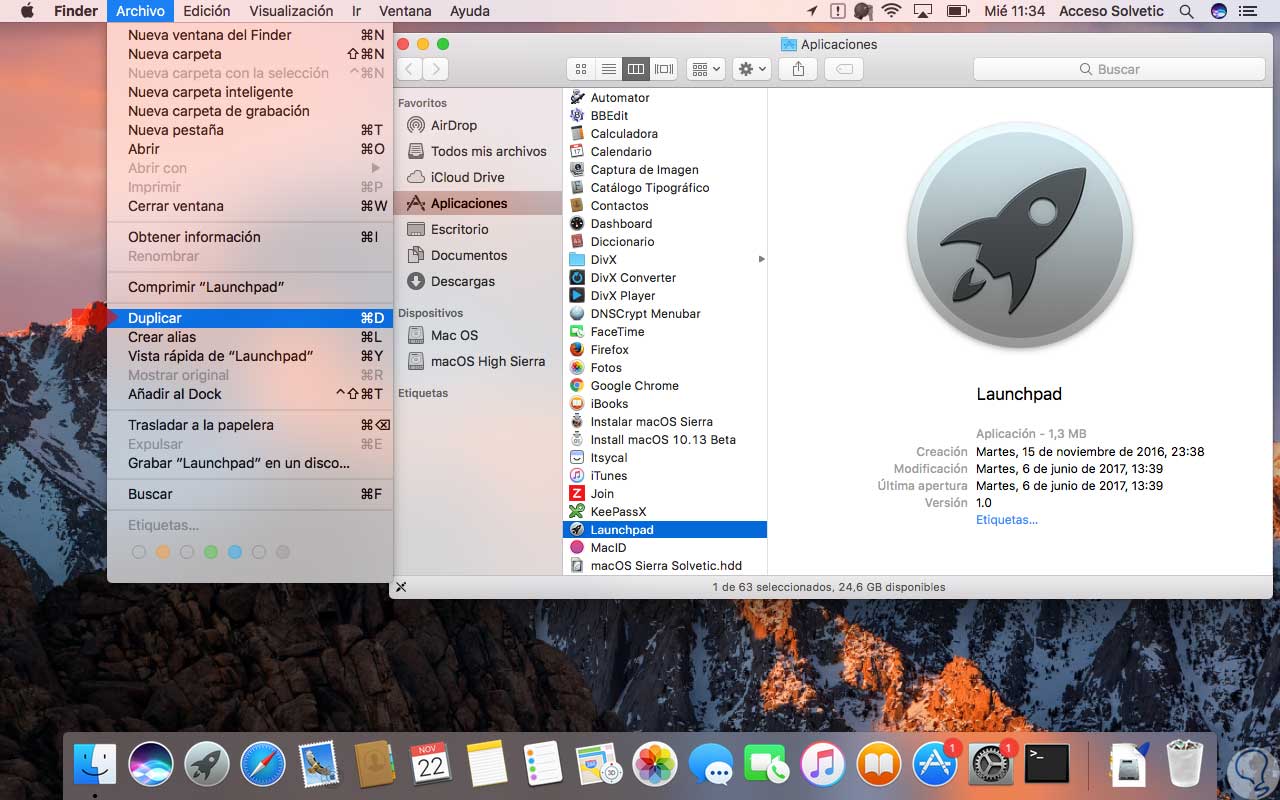Apply the orange tag color dot
The height and width of the screenshot is (800, 1280).
tap(163, 552)
